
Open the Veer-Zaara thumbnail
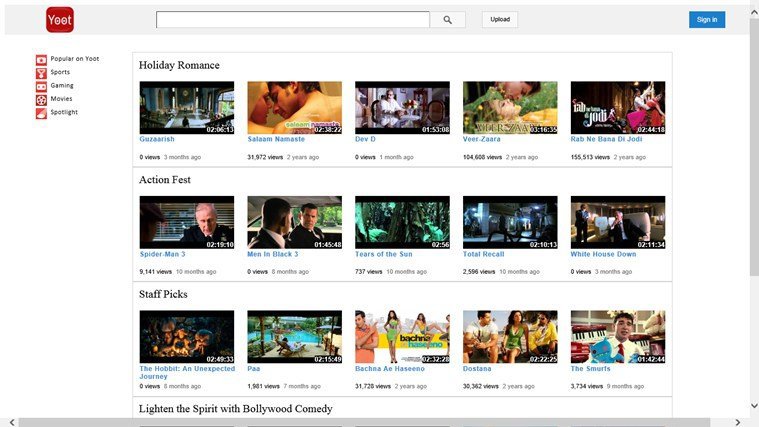510,107
